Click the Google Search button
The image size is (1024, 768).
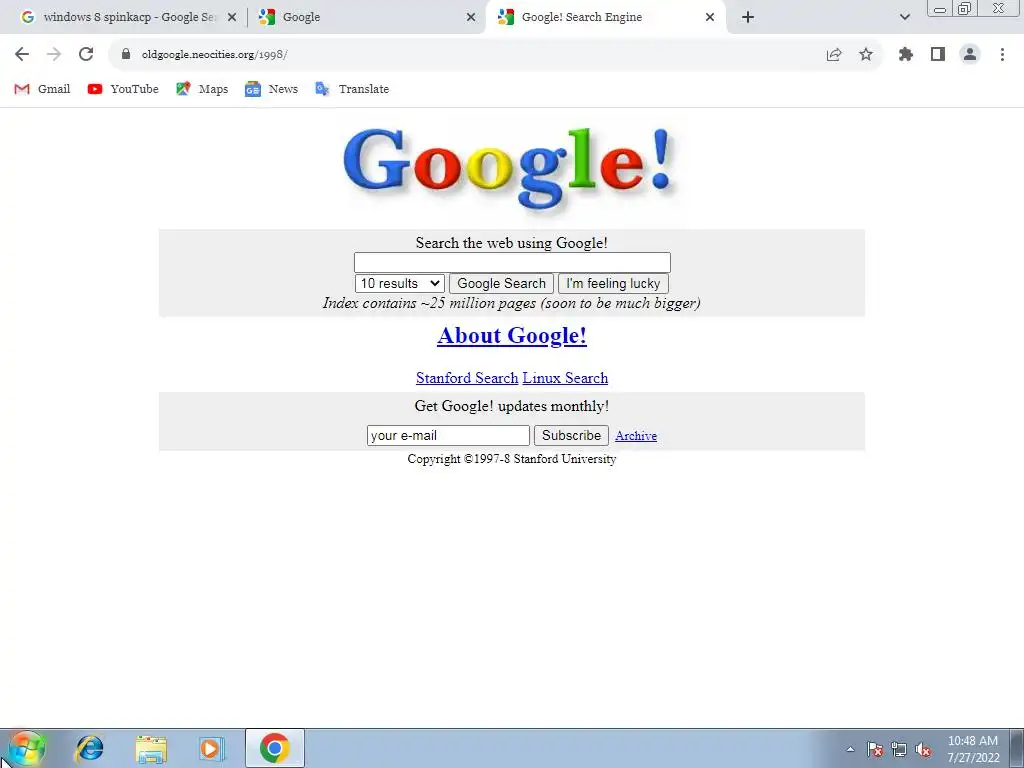502,283
